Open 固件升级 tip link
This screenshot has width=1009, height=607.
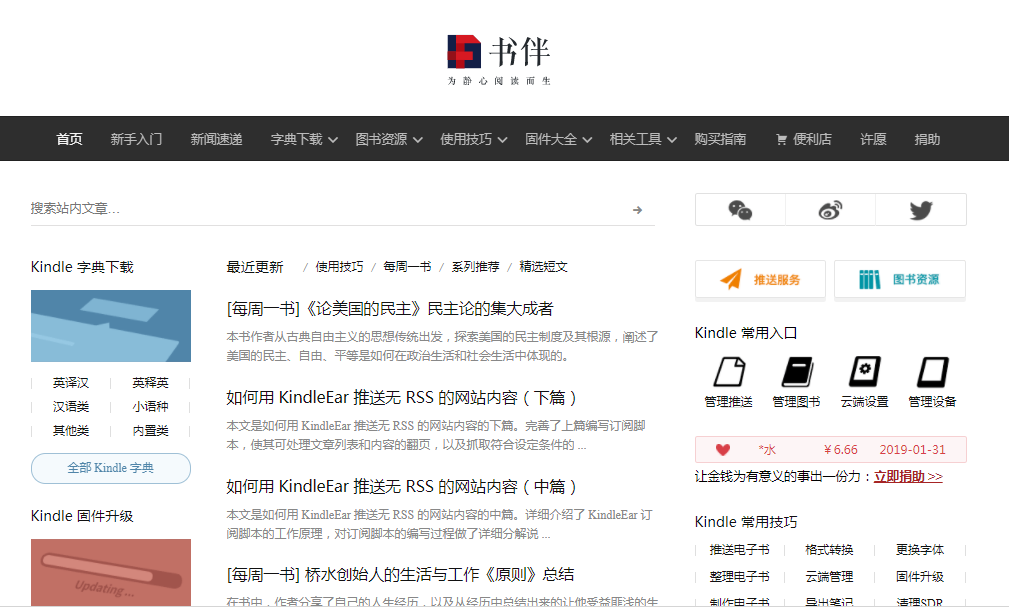pos(920,577)
